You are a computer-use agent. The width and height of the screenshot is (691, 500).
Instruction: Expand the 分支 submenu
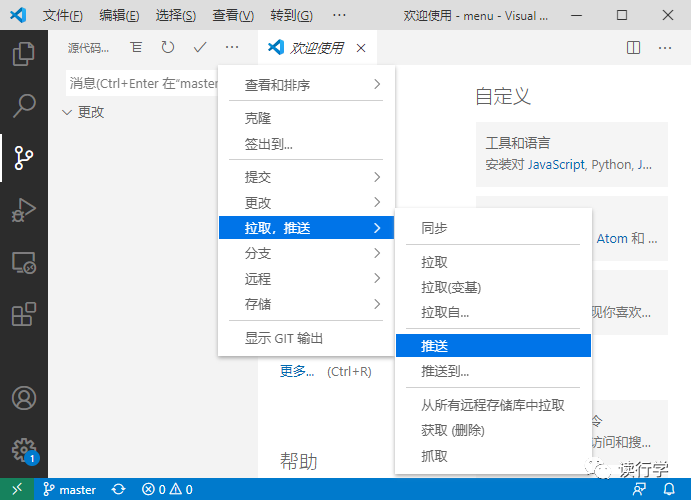tap(306, 253)
